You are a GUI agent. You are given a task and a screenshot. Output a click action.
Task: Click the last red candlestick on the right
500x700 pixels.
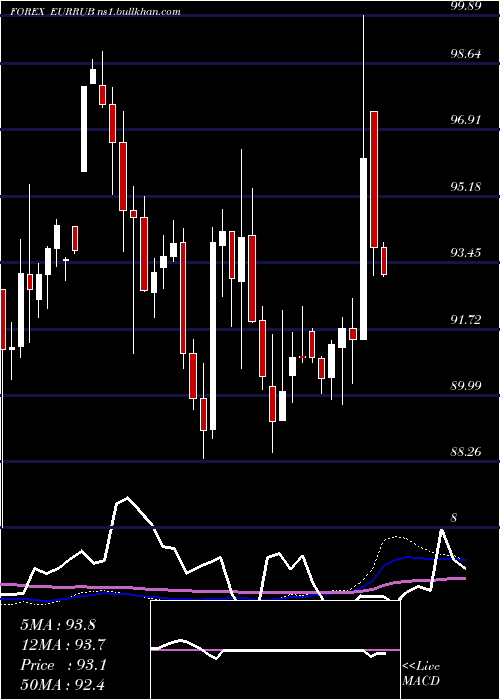pos(384,261)
